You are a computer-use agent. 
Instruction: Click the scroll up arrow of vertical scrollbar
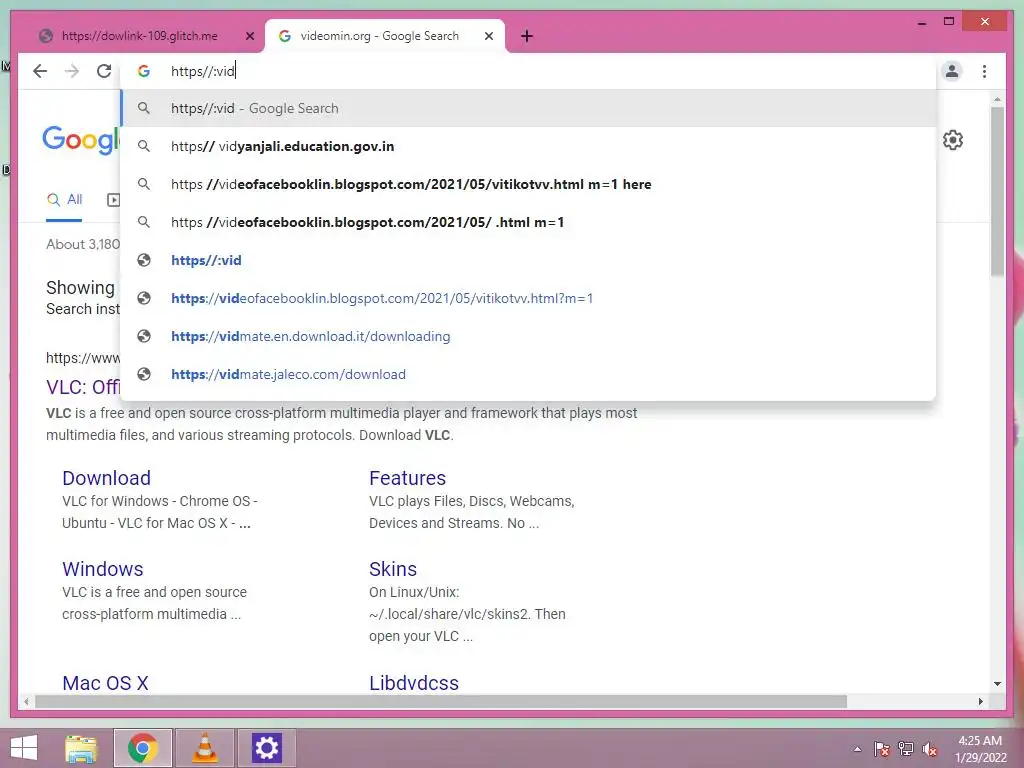click(x=997, y=99)
